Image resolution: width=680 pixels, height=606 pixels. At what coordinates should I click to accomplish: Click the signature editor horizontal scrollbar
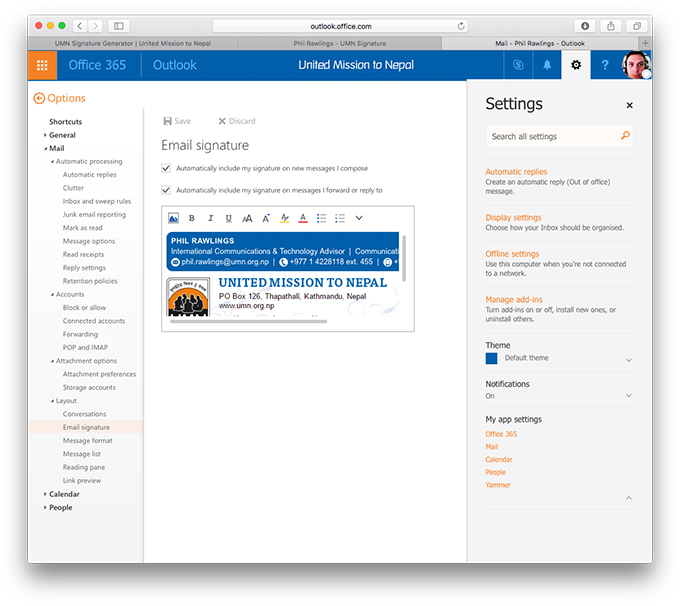248,321
